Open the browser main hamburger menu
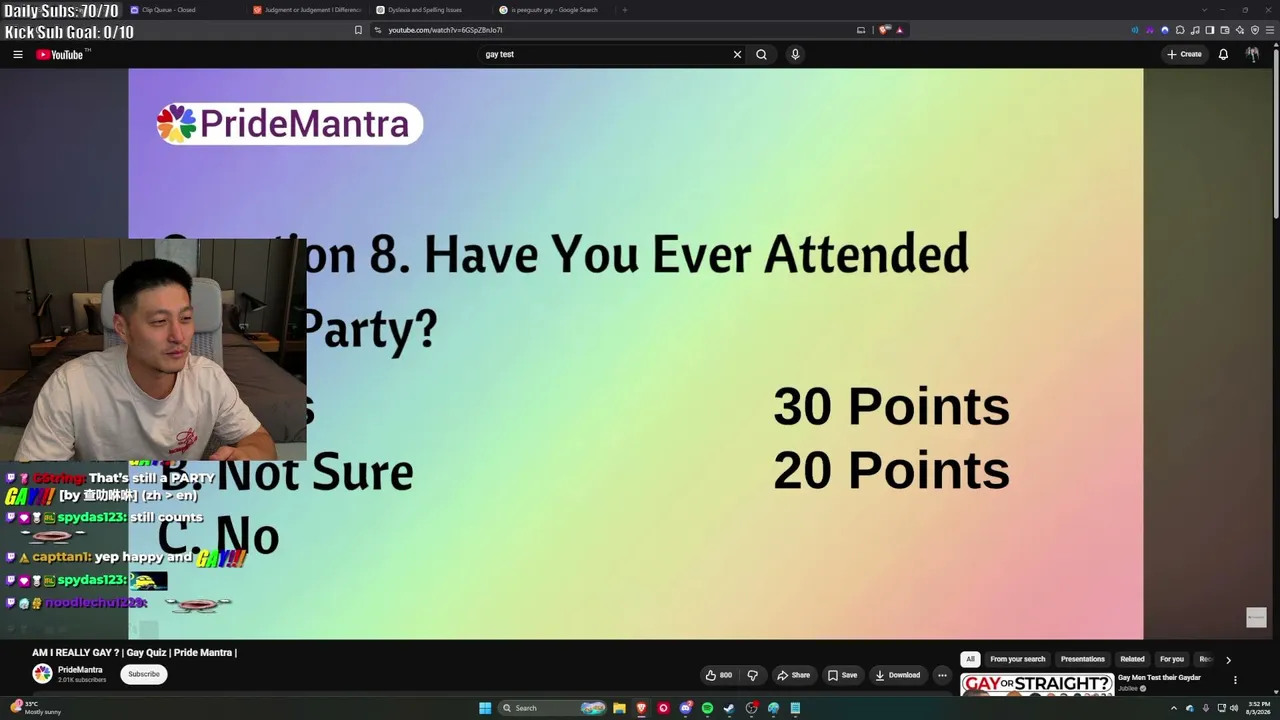Screen dimensions: 1280x720 click(1269, 30)
